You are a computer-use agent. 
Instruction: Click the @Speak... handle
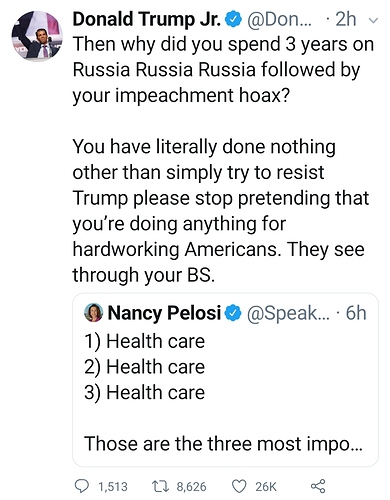(x=288, y=313)
